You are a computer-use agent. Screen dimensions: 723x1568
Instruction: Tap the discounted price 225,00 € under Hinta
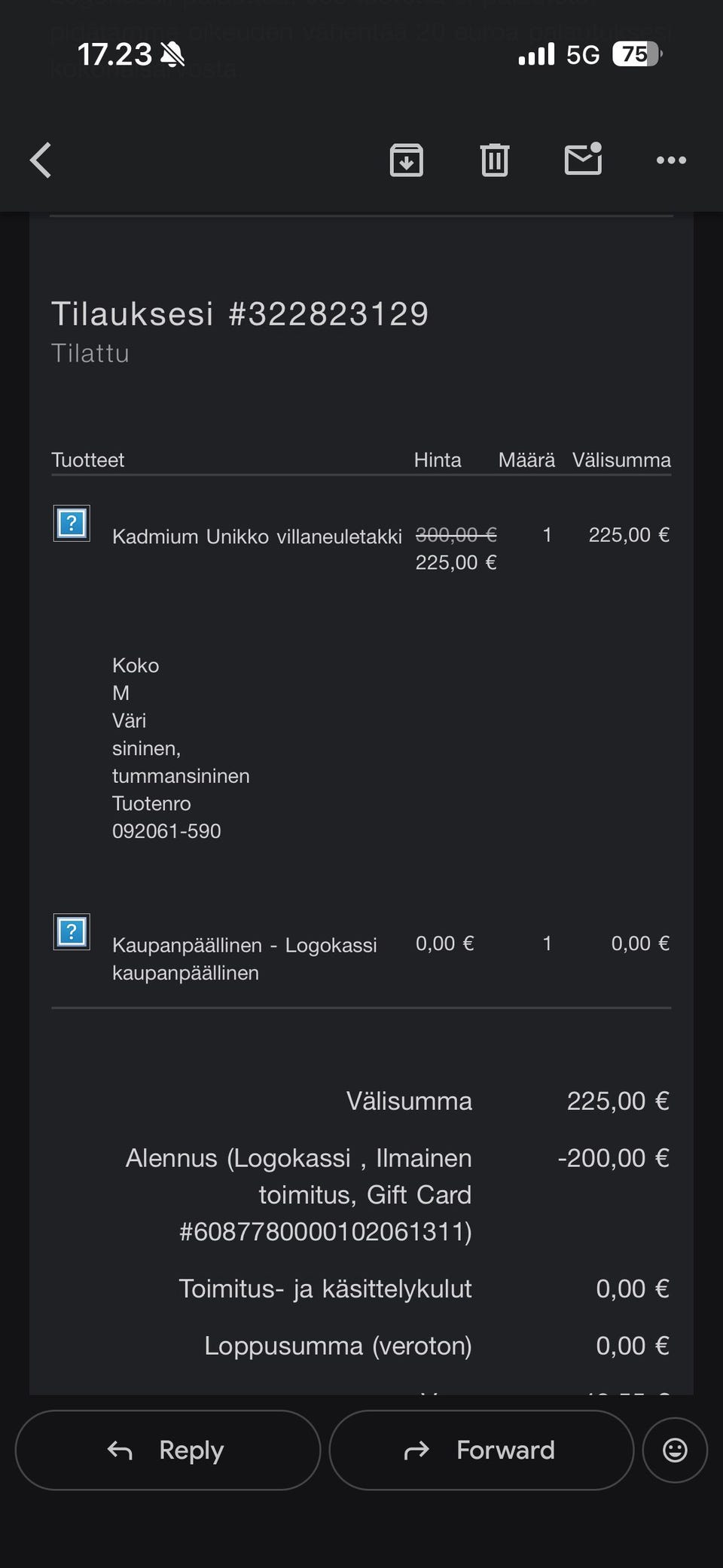456,563
